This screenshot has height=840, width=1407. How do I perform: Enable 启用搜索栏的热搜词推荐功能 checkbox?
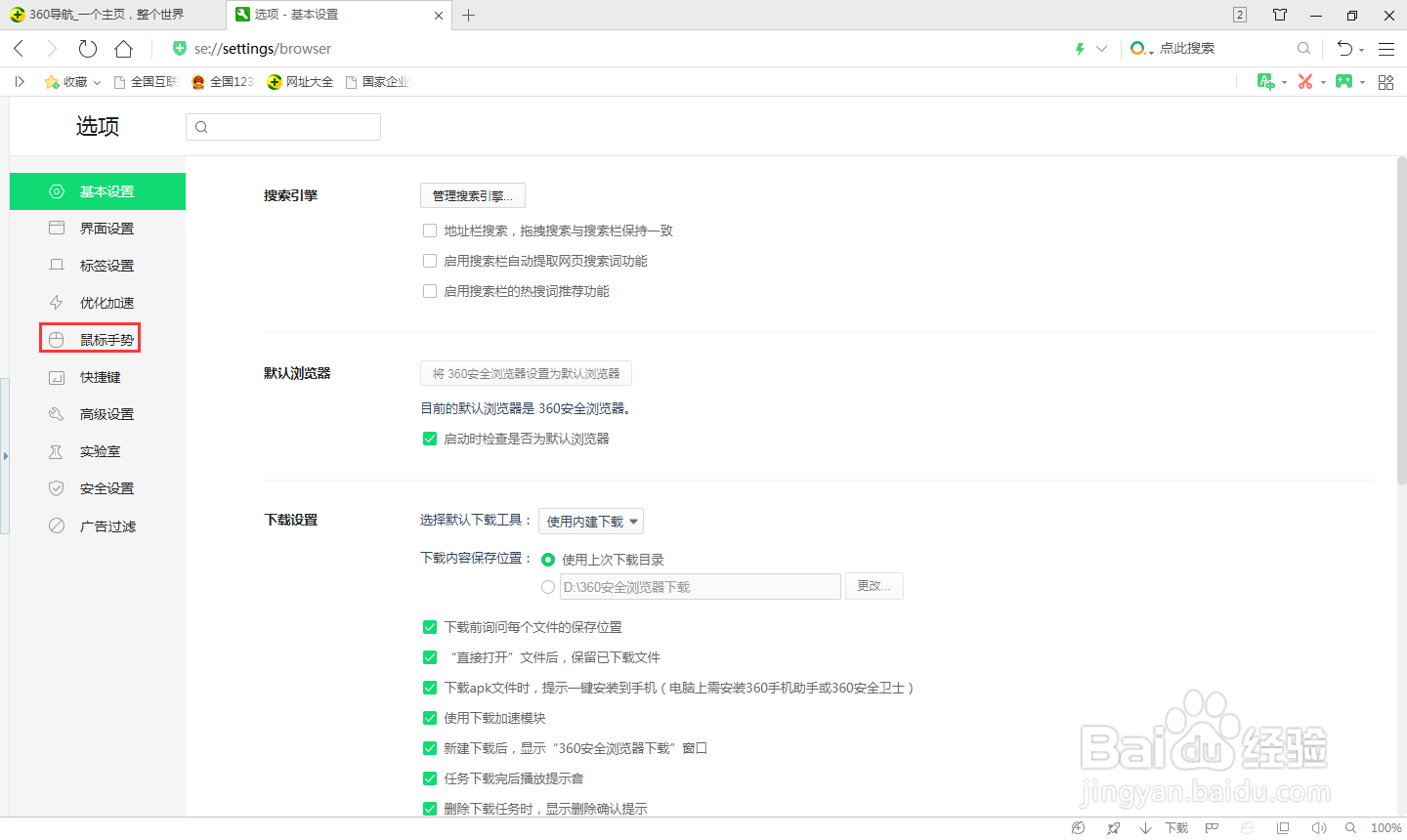[429, 291]
